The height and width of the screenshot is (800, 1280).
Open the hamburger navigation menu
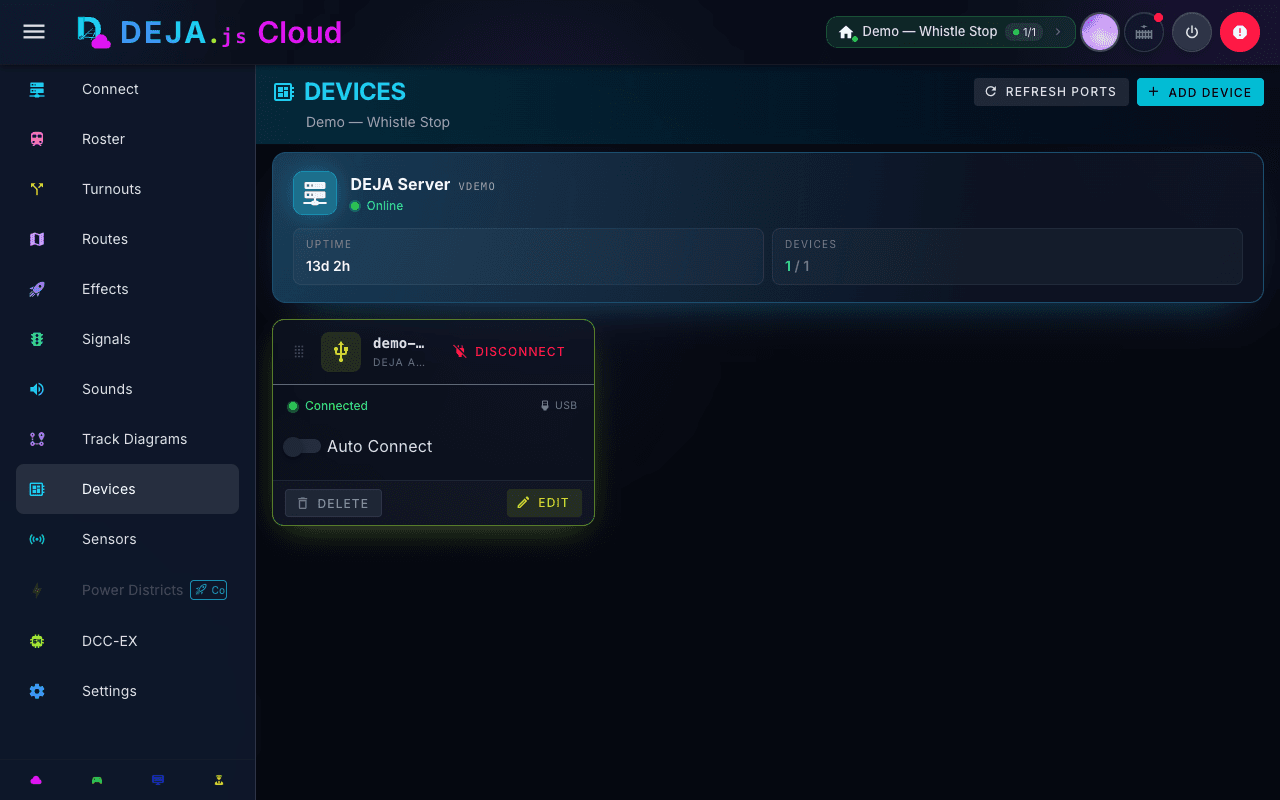click(34, 32)
